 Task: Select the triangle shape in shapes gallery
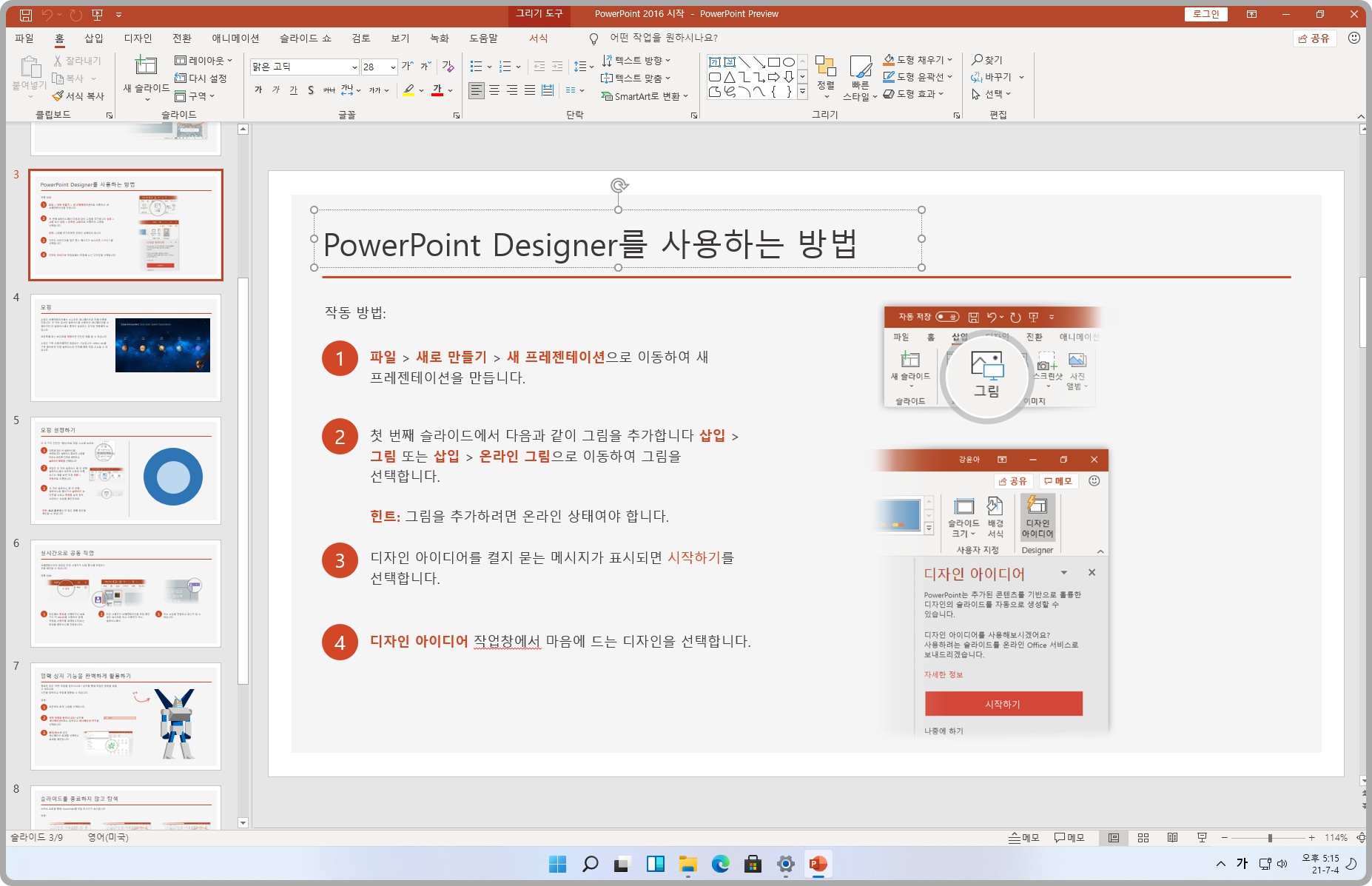click(x=730, y=77)
